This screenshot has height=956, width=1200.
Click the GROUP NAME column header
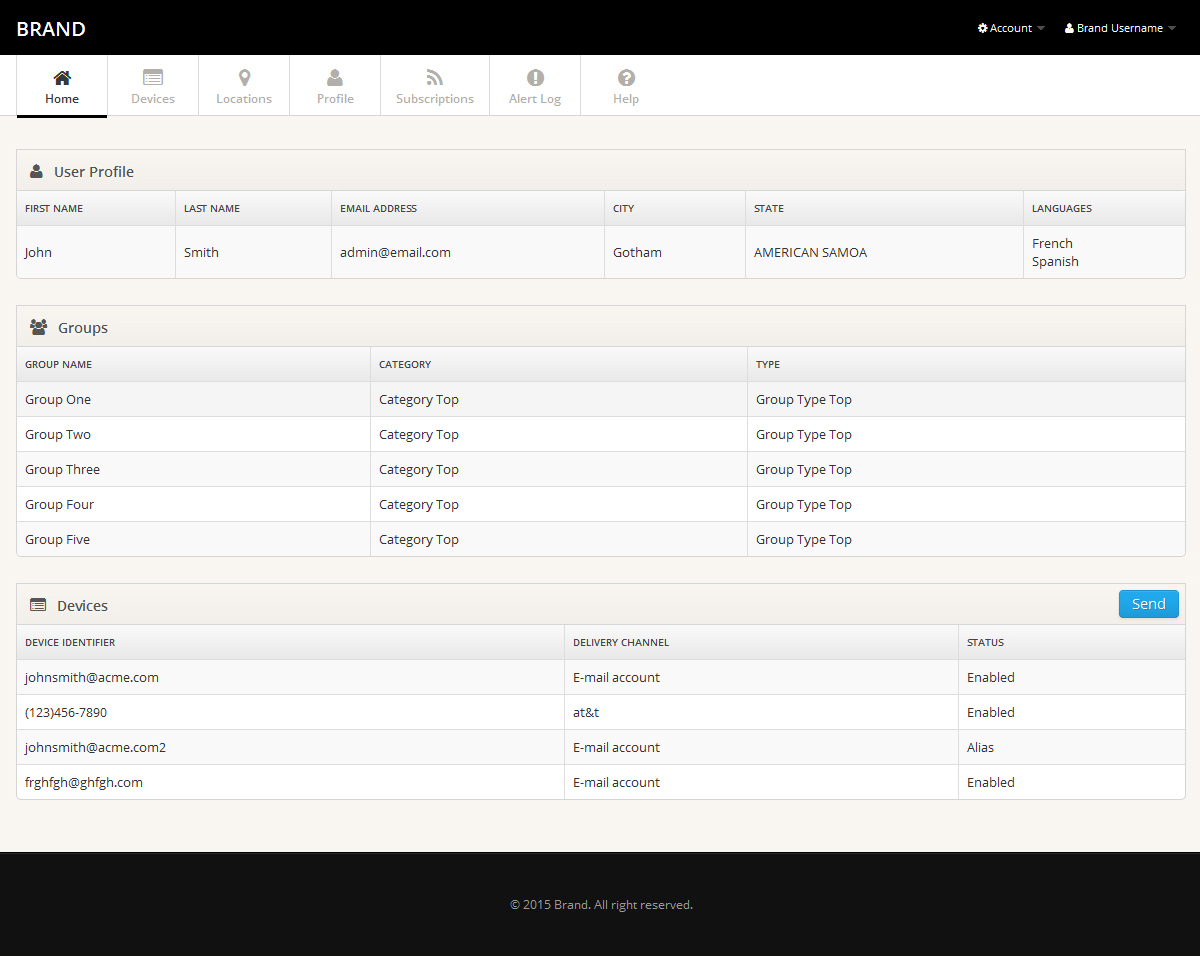tap(58, 364)
